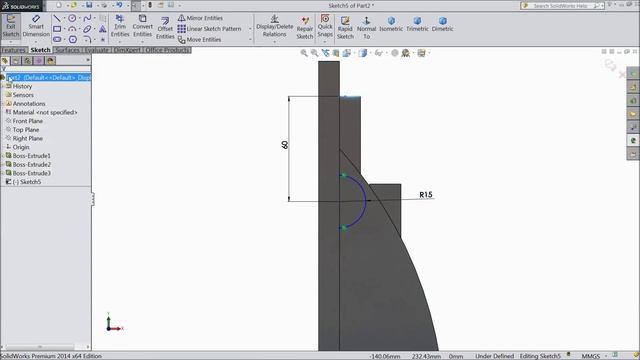Click the Convert Entities tool
The image size is (640, 360).
(142, 26)
